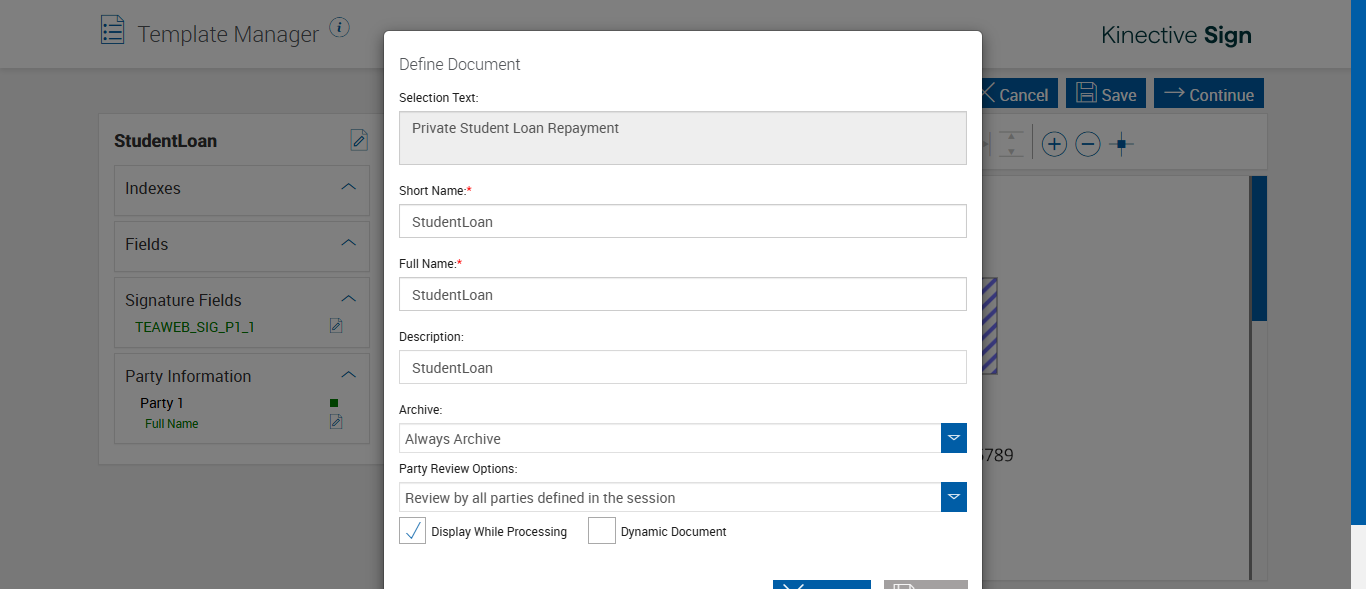Click the Template Manager info icon

[340, 27]
